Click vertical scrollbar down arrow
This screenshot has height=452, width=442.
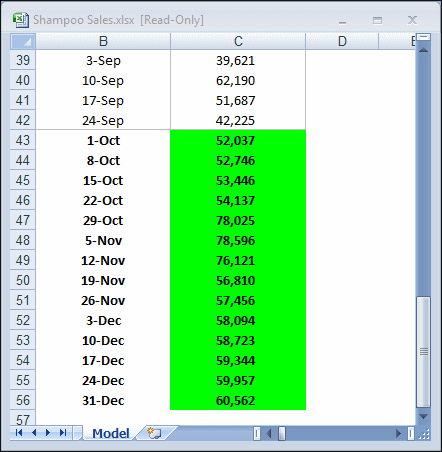click(424, 416)
